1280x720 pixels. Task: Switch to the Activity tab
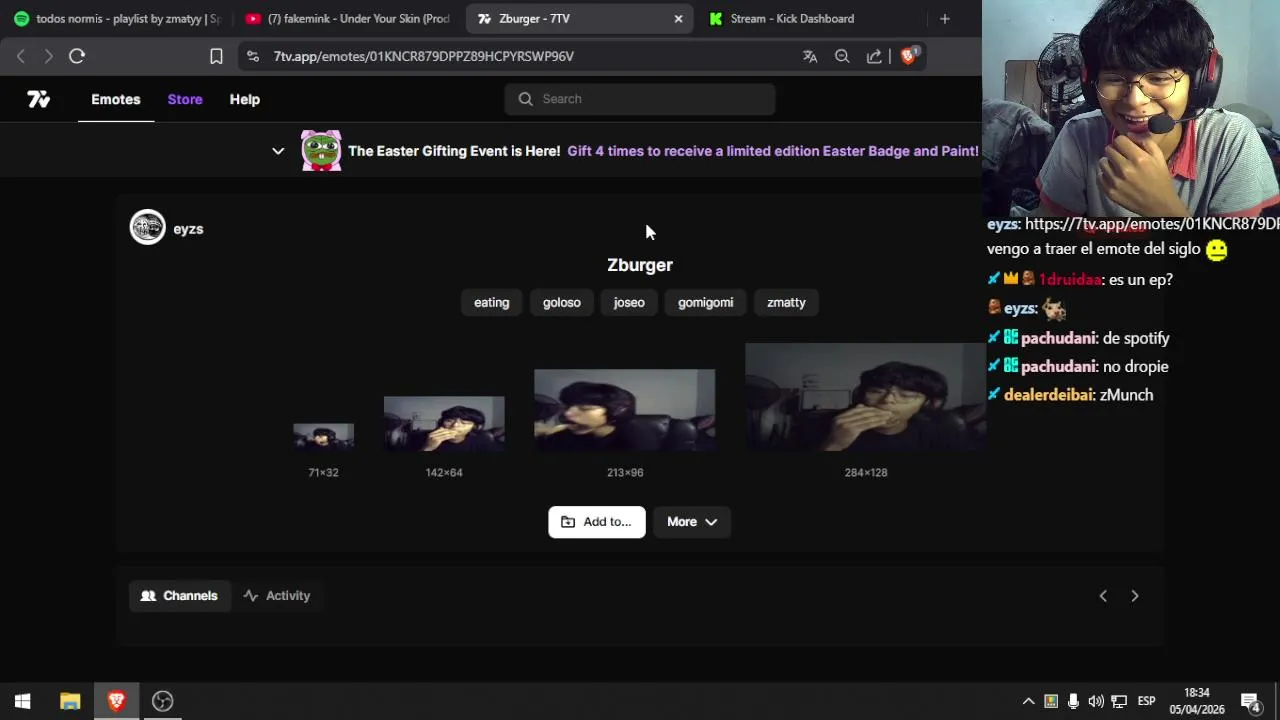point(277,596)
